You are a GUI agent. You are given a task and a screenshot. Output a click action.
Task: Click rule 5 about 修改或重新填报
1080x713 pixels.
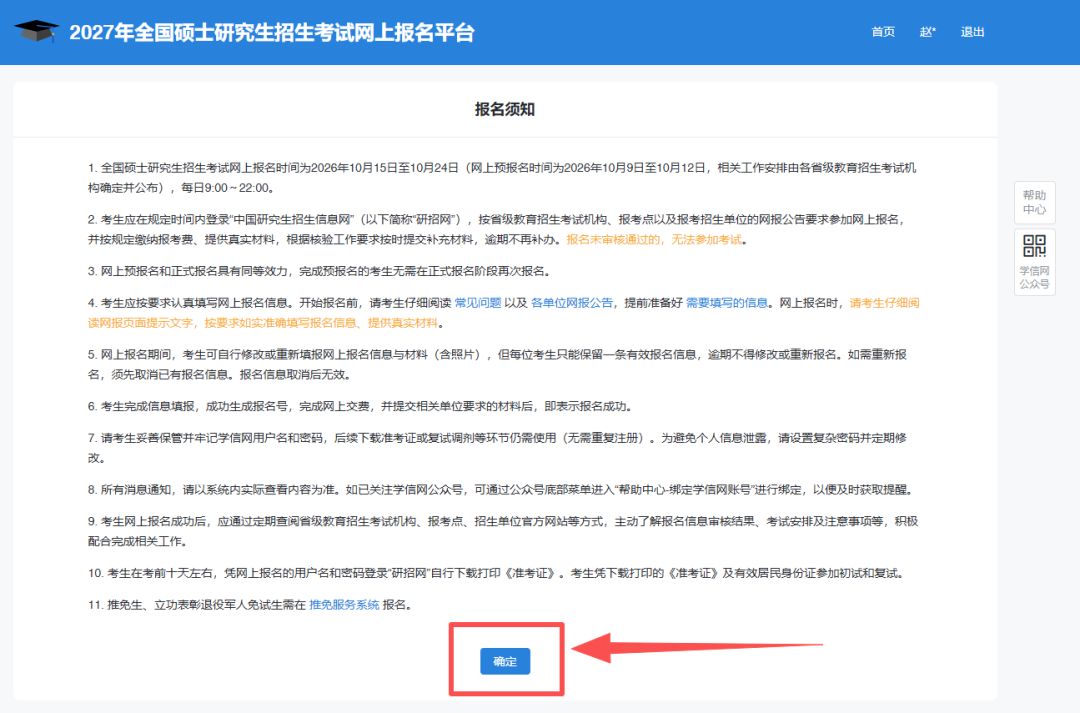[497, 364]
